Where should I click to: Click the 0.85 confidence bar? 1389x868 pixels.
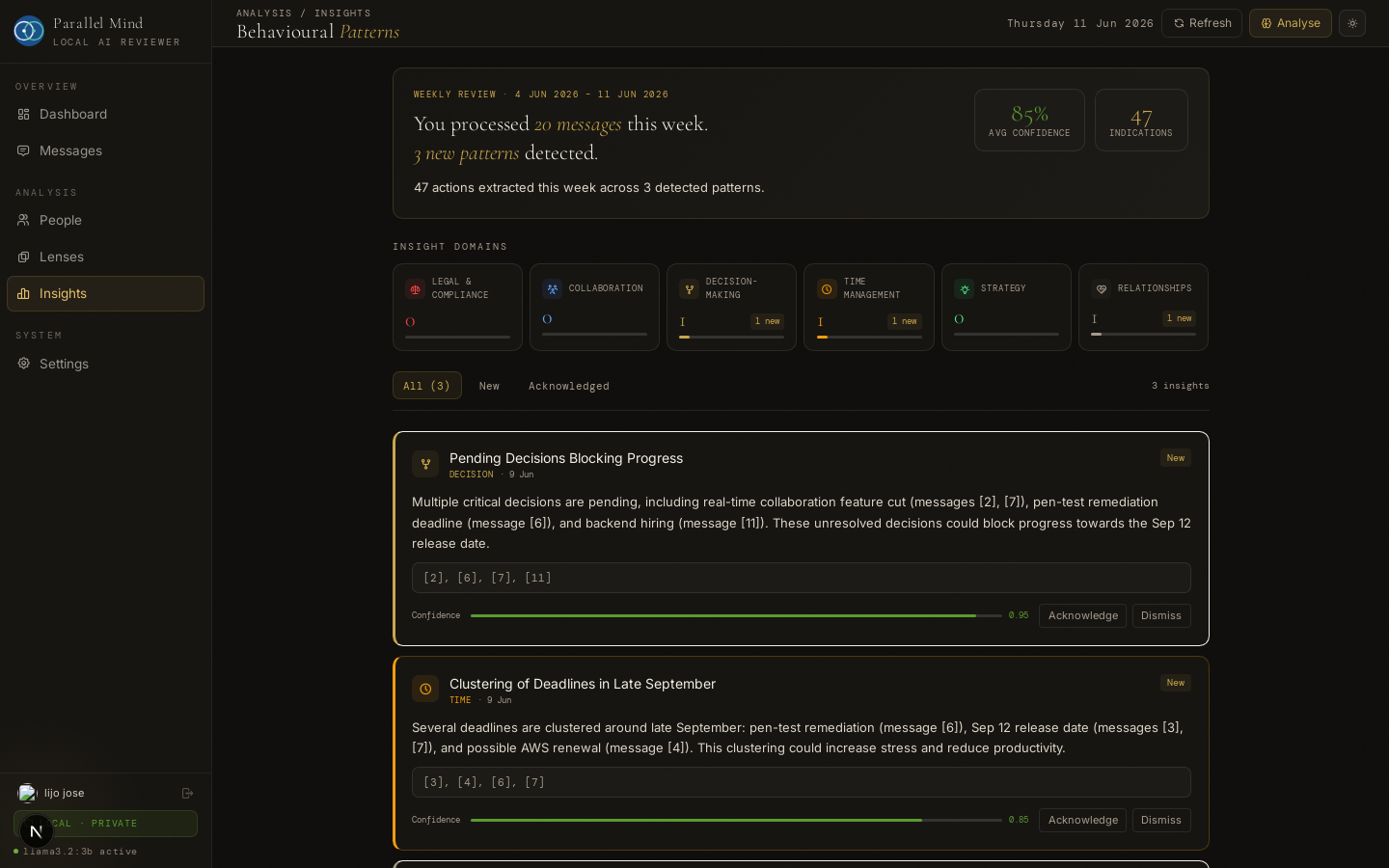pyautogui.click(x=736, y=820)
